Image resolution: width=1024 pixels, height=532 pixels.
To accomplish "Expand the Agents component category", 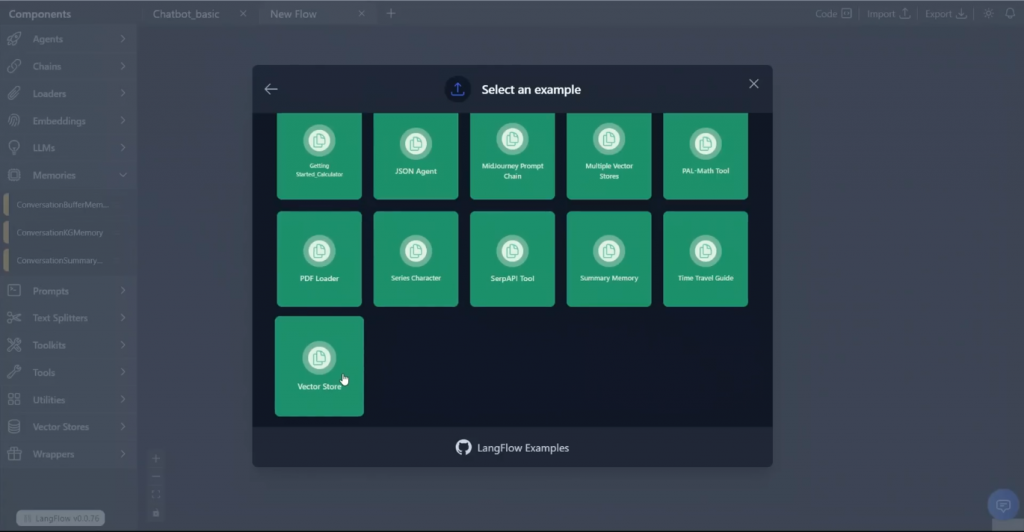I will coord(68,39).
